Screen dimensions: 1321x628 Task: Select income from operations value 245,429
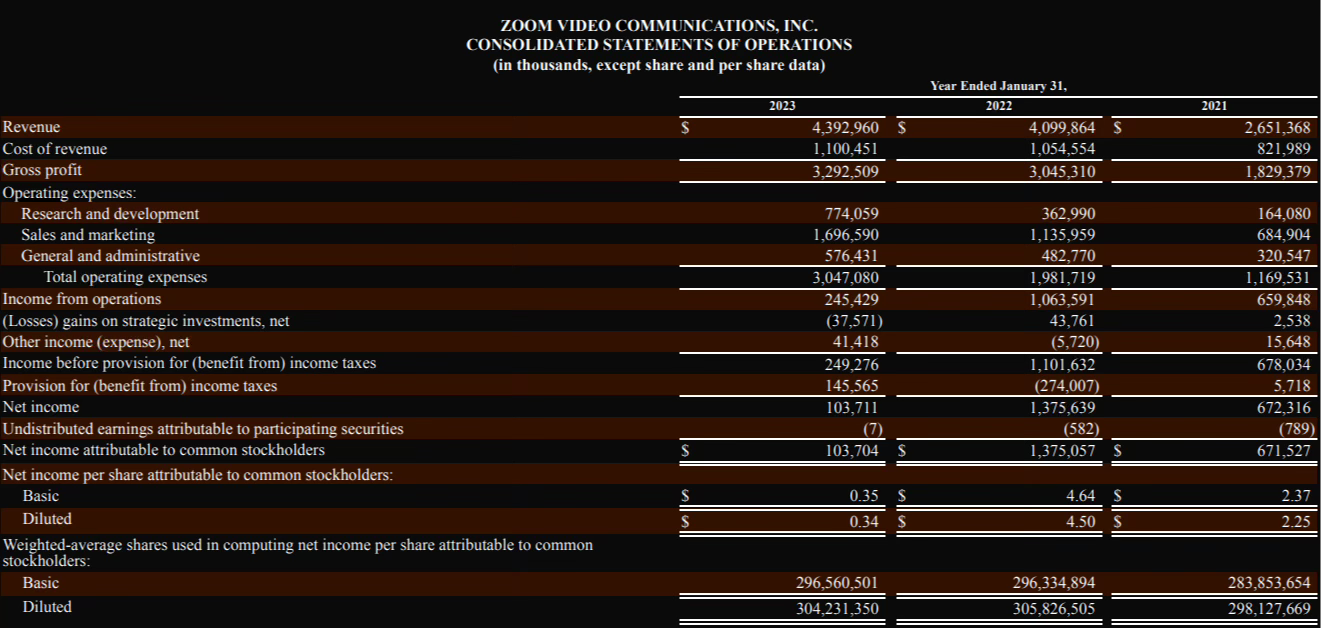(852, 299)
